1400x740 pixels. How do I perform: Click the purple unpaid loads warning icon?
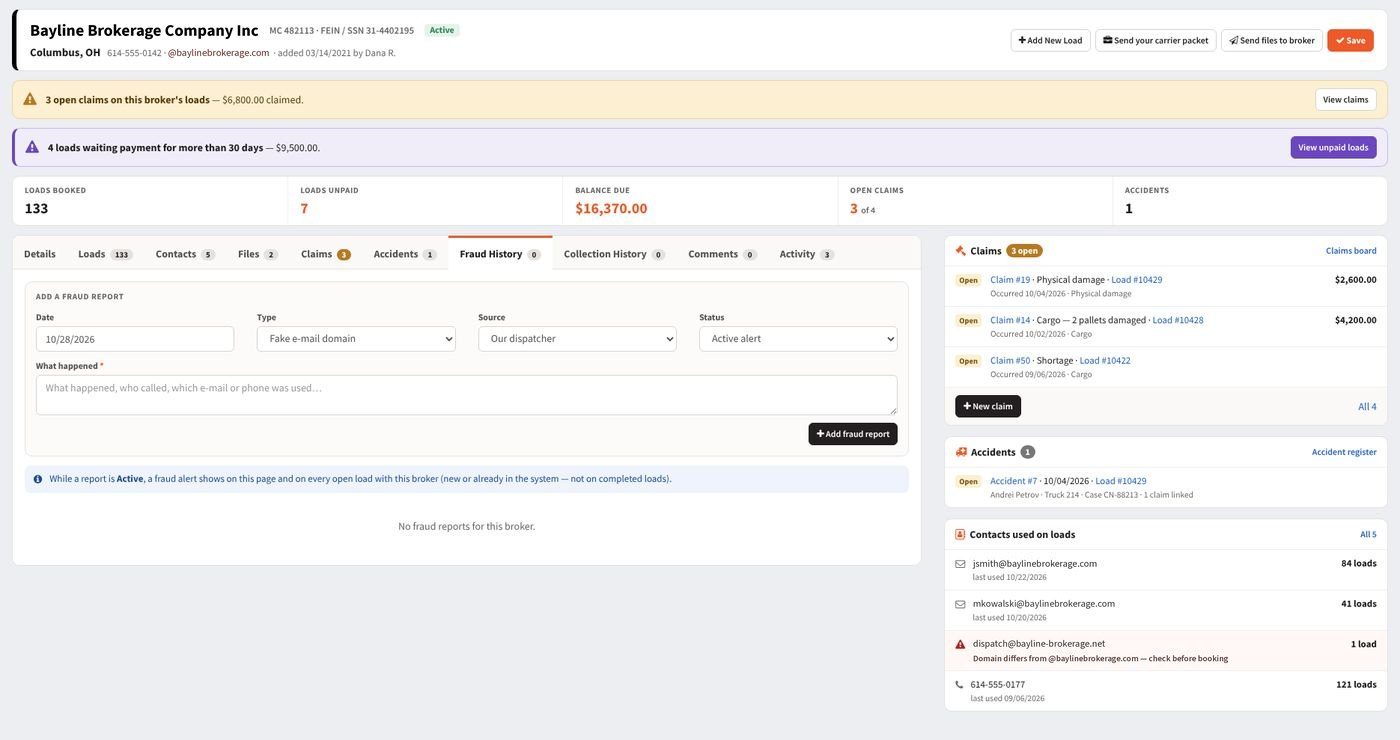[32, 147]
